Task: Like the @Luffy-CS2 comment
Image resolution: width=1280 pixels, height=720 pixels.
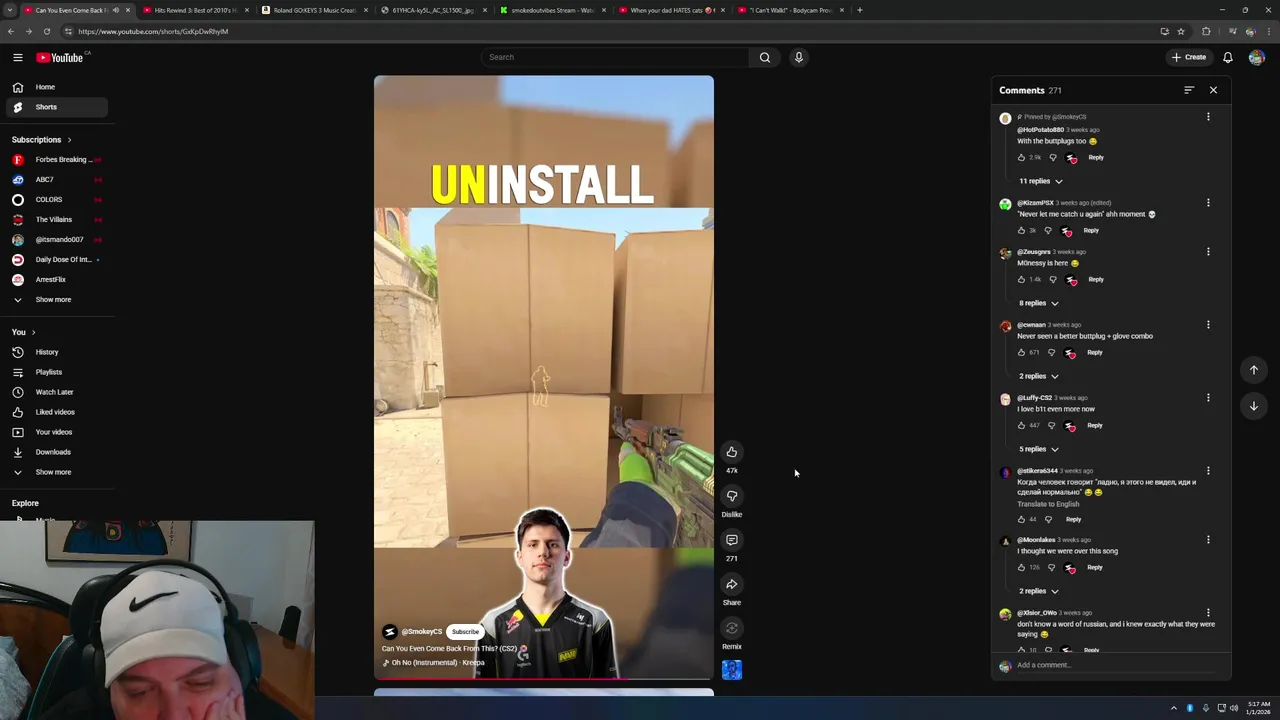Action: coord(1021,426)
